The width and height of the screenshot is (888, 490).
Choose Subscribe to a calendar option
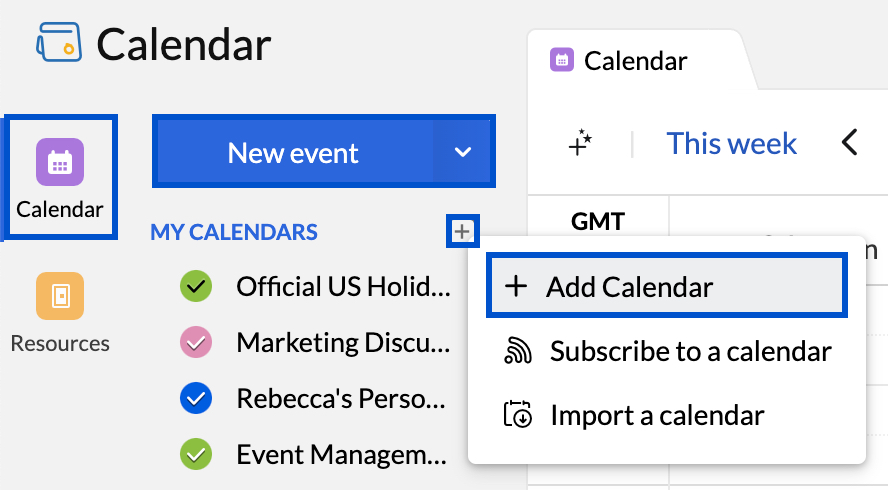[690, 351]
